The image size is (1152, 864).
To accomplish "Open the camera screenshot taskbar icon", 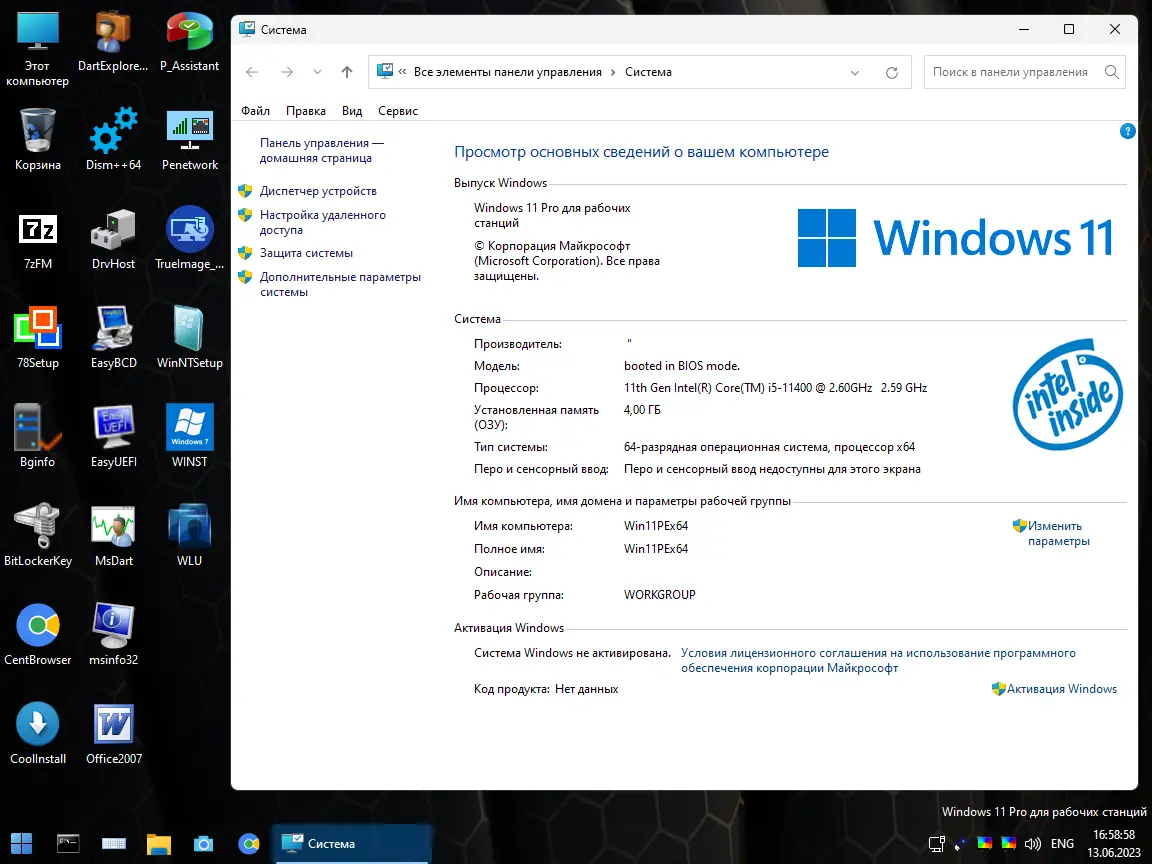I will (x=204, y=843).
